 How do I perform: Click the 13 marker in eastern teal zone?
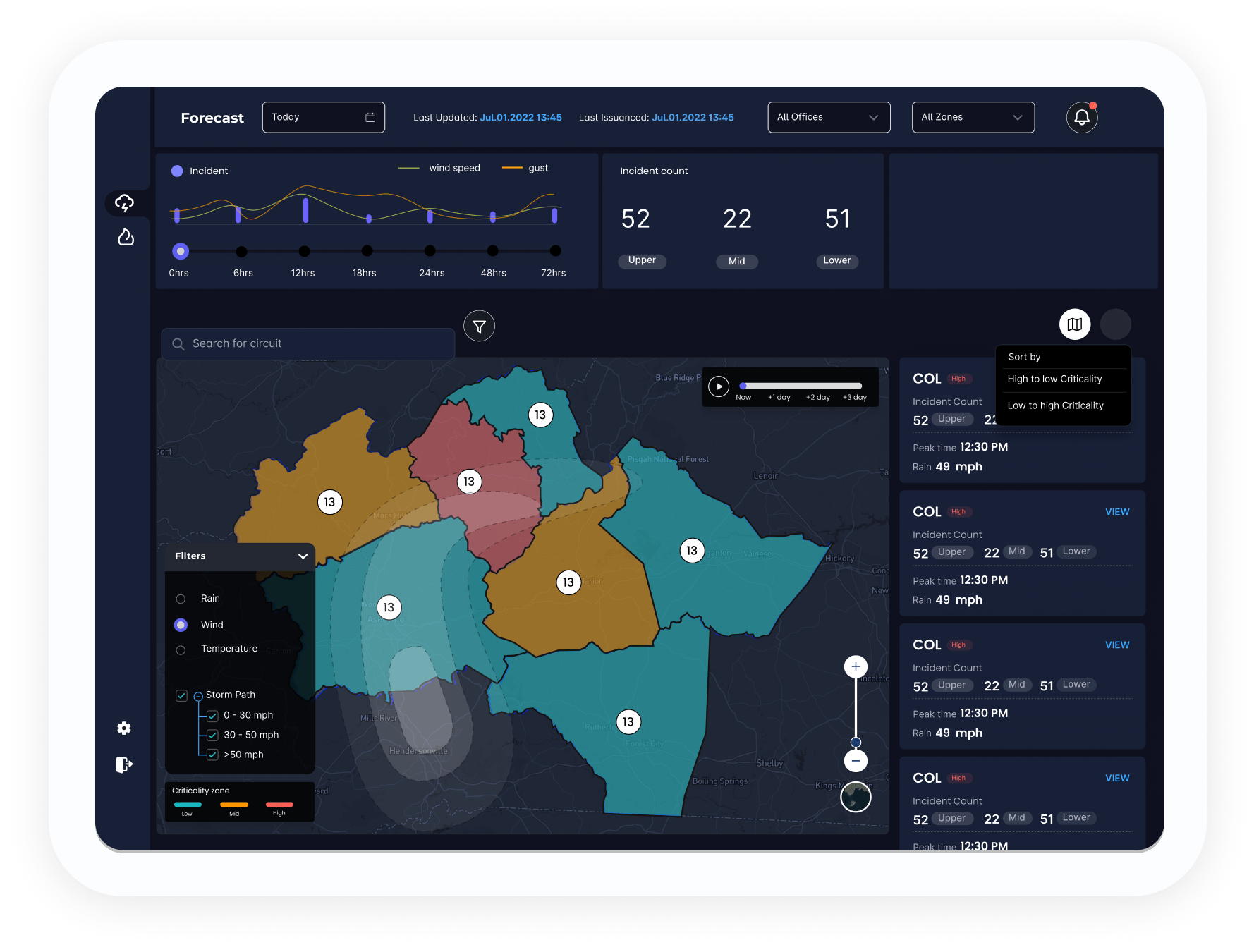pyautogui.click(x=692, y=550)
